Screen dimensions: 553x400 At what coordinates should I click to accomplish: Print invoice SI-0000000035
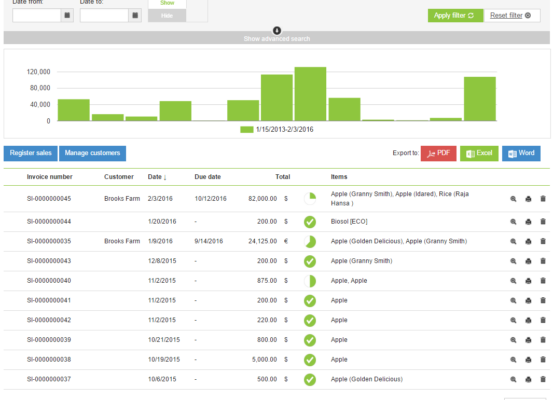528,242
